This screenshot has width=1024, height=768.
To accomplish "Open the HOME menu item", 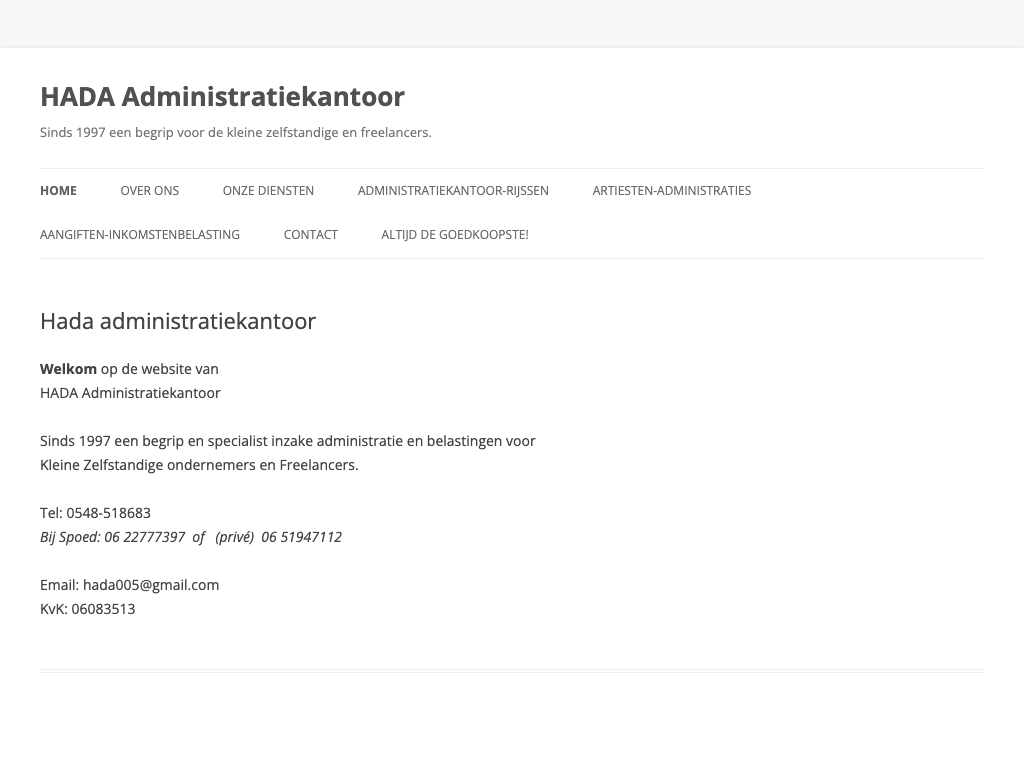I will 58,191.
